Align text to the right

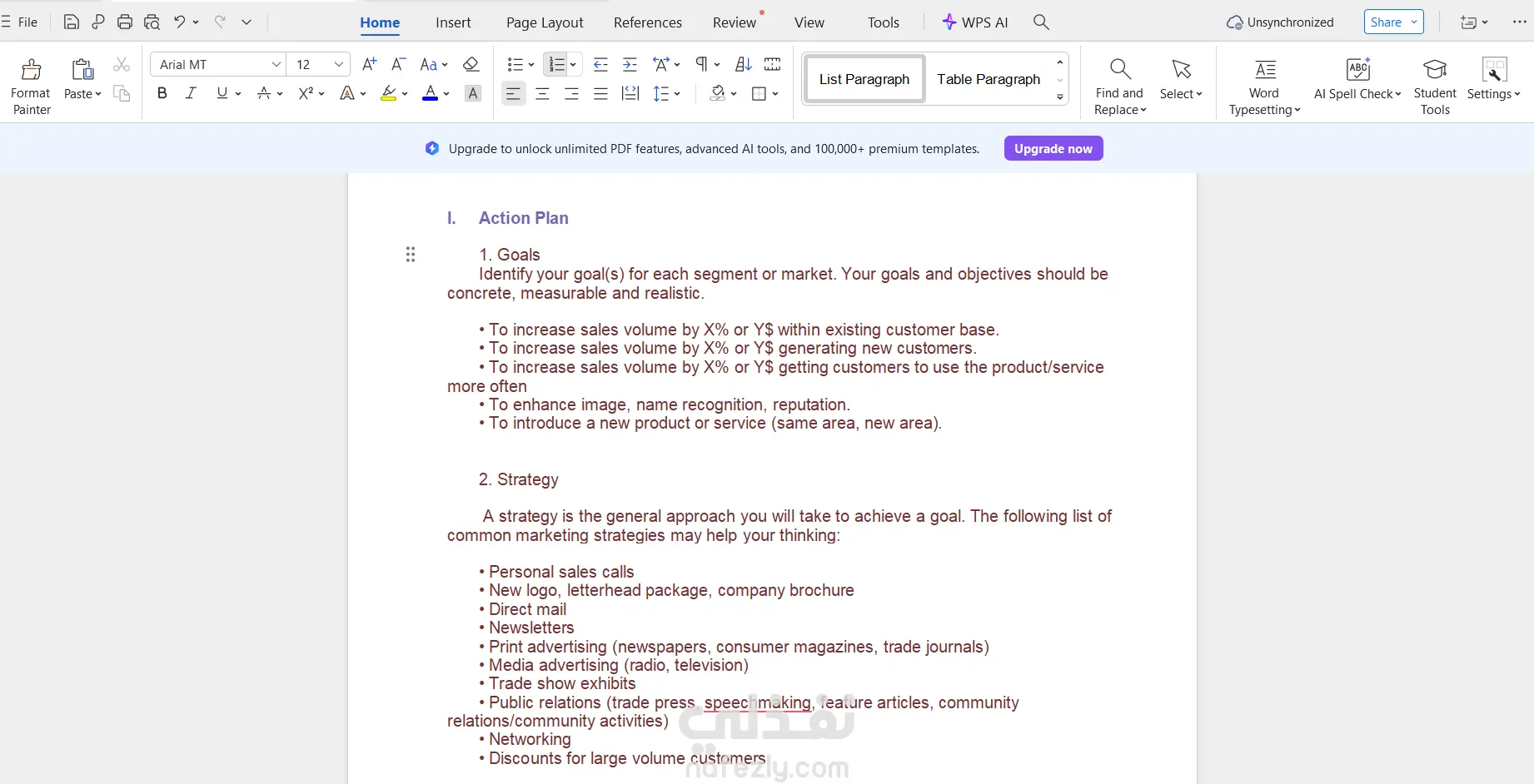point(571,93)
